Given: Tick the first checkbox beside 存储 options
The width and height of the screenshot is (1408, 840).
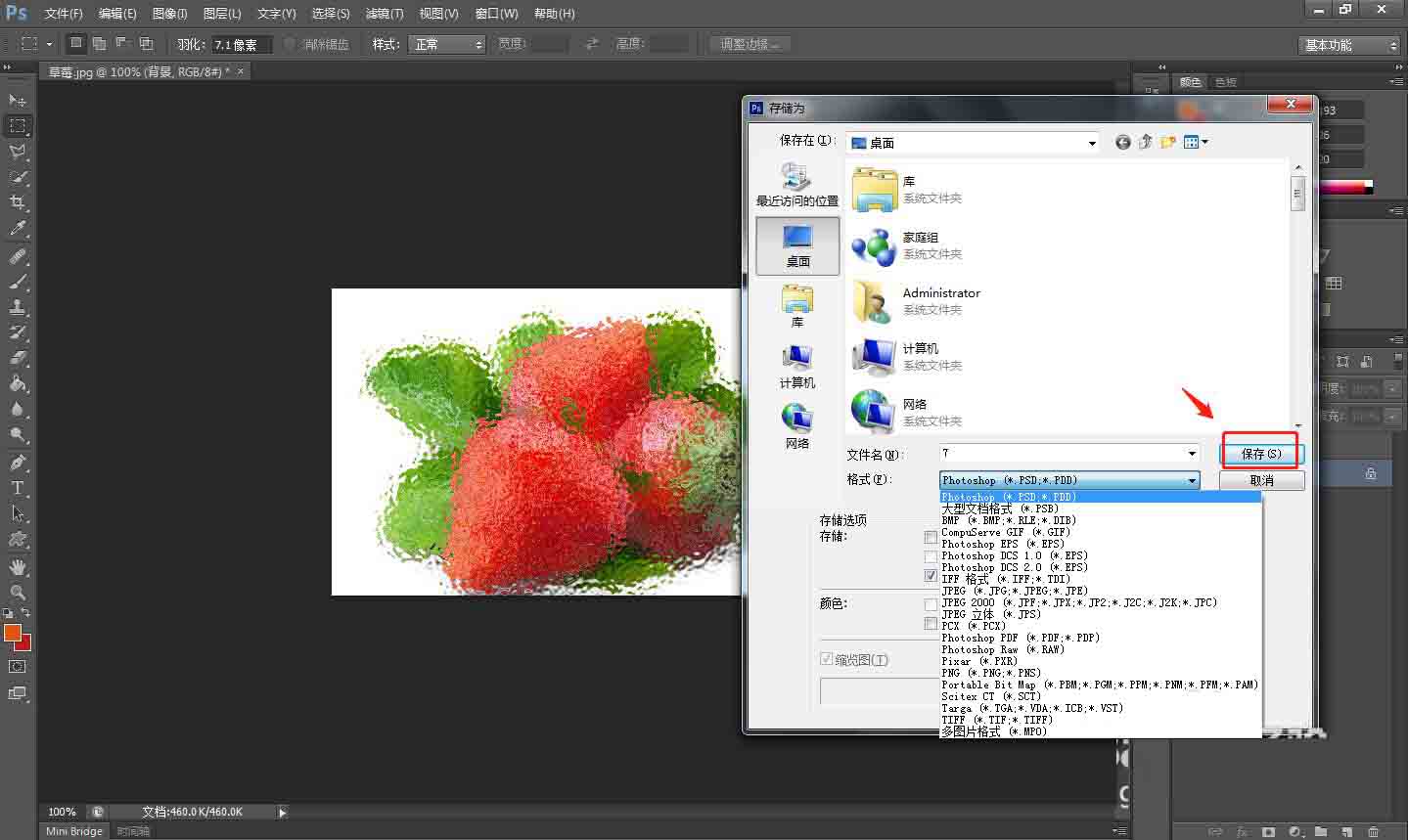Looking at the screenshot, I should pos(931,537).
